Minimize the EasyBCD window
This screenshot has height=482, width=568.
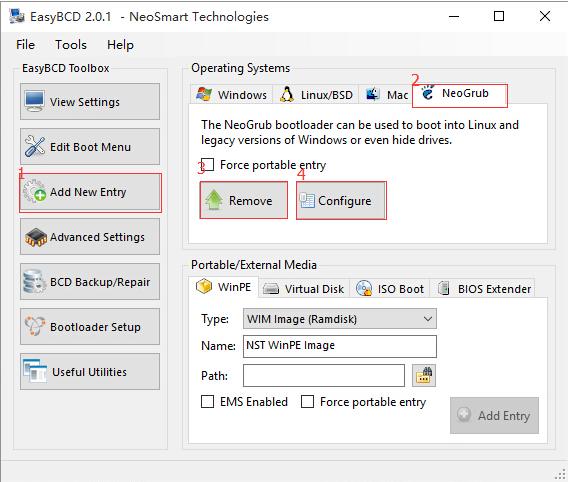[454, 16]
